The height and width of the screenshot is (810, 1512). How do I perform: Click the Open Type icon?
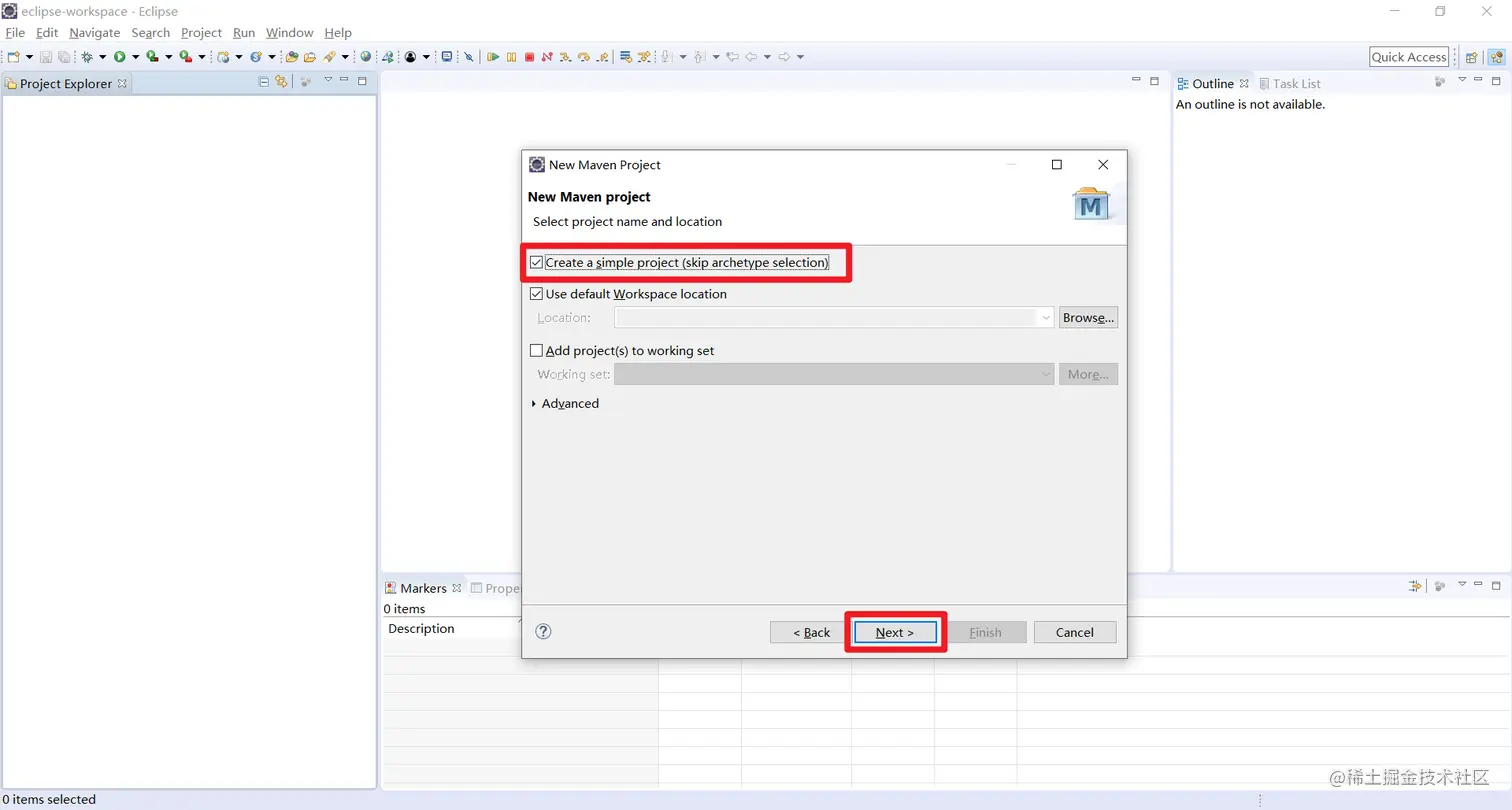[x=292, y=57]
